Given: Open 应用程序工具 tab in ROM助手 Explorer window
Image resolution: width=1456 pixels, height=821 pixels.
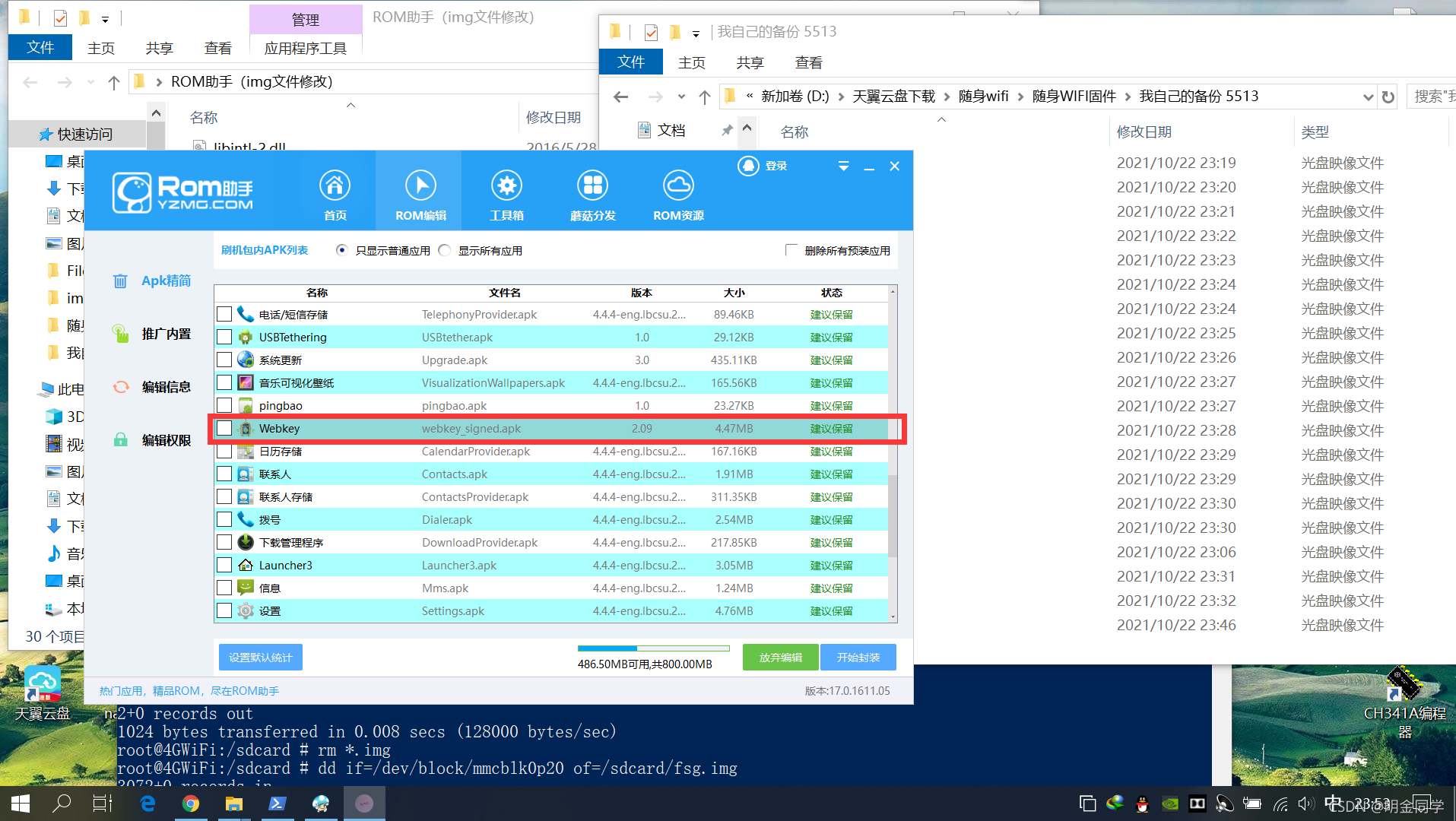Looking at the screenshot, I should [x=306, y=48].
